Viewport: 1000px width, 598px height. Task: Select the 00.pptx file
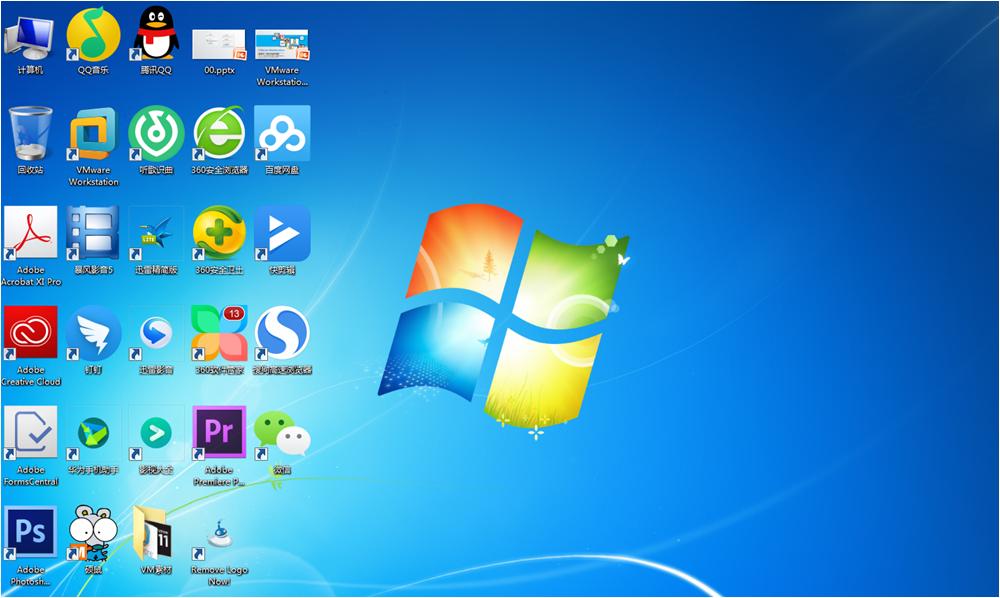pos(219,45)
